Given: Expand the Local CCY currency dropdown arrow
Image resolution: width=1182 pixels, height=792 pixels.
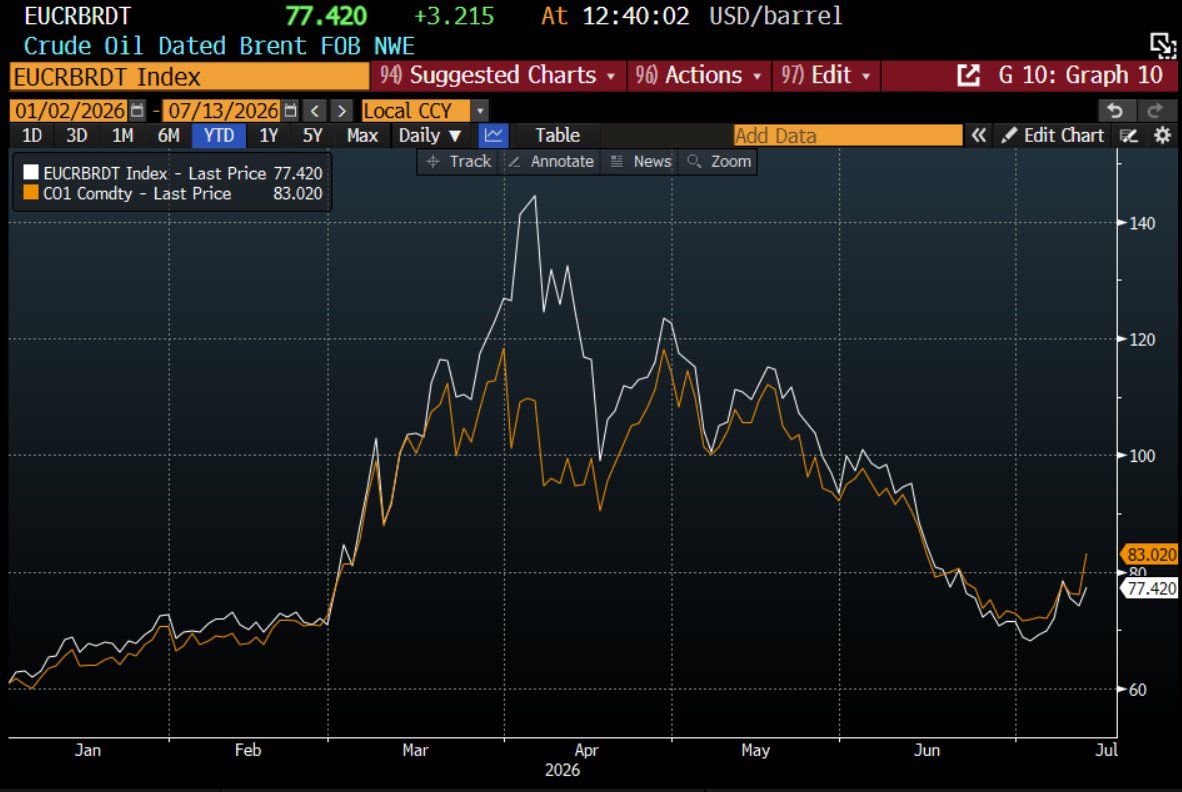Looking at the screenshot, I should 479,111.
